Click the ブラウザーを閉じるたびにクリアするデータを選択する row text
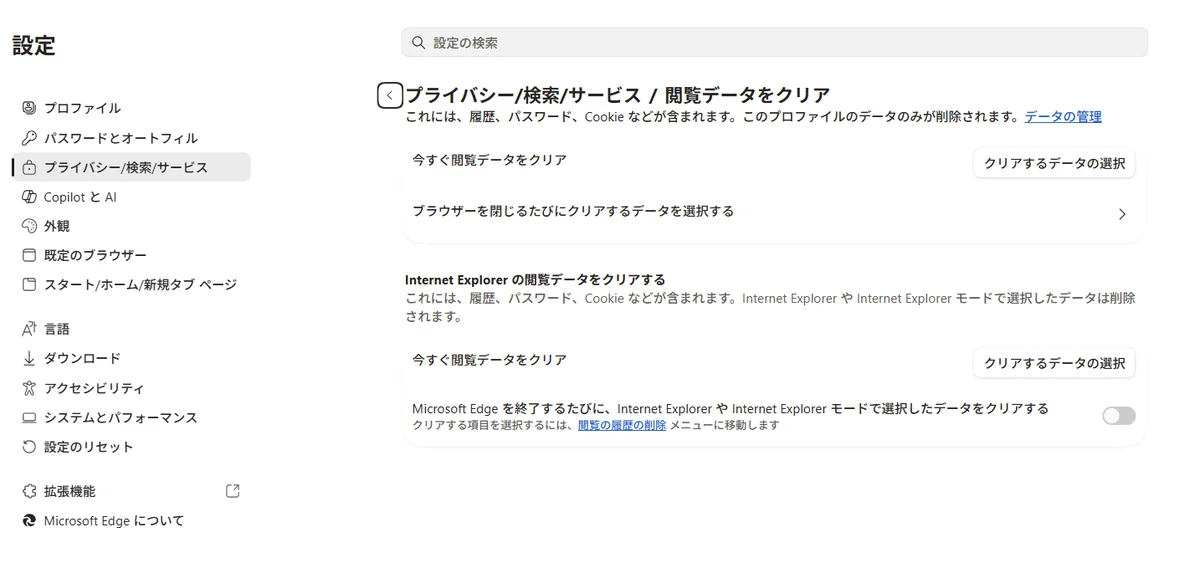 [573, 211]
